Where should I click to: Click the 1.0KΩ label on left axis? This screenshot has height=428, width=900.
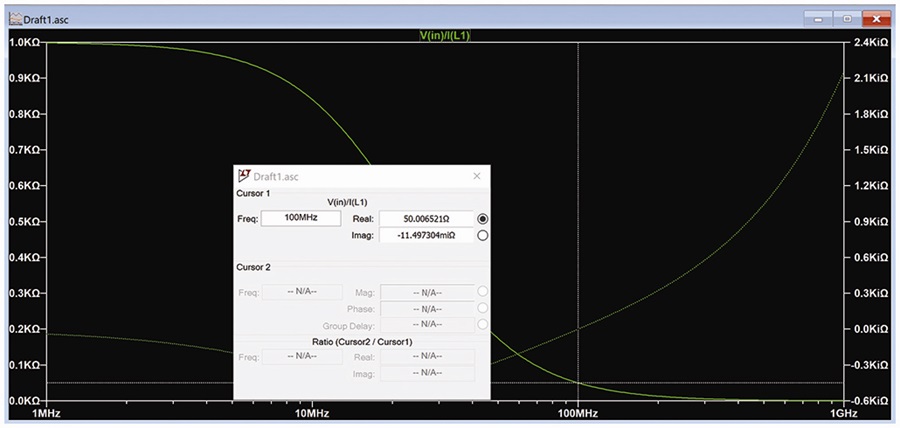click(24, 42)
